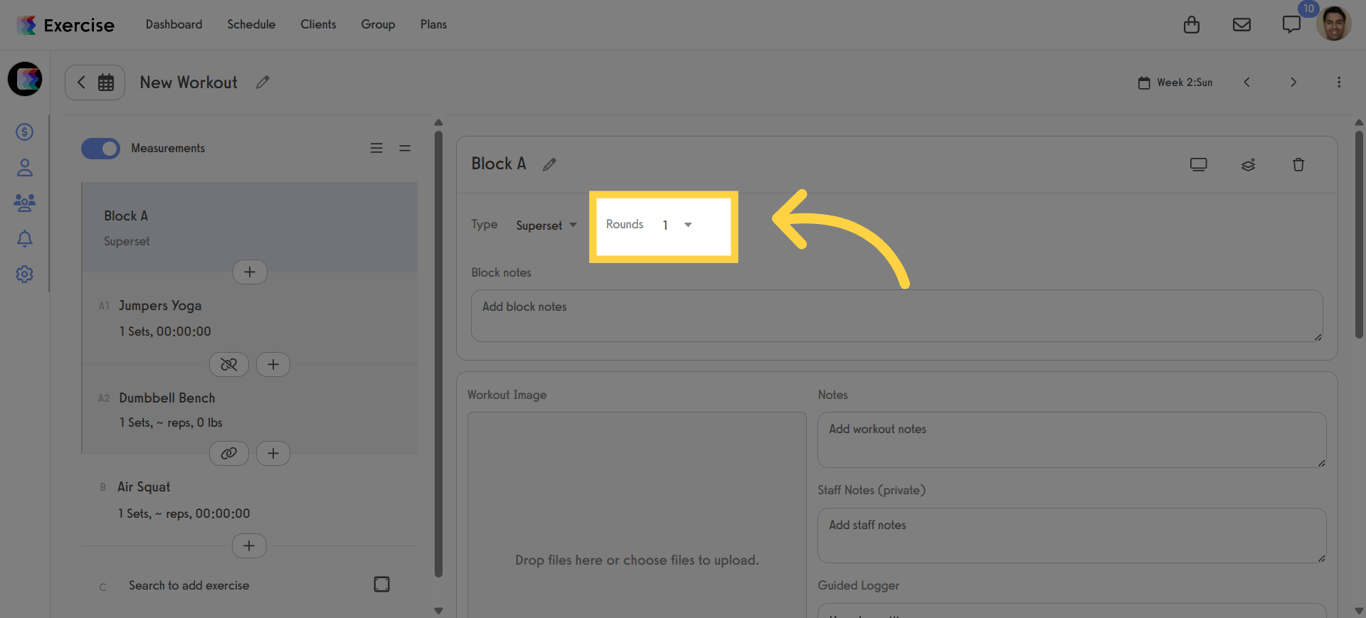Open the settings gear sidebar icon
This screenshot has height=618, width=1366.
pyautogui.click(x=25, y=274)
